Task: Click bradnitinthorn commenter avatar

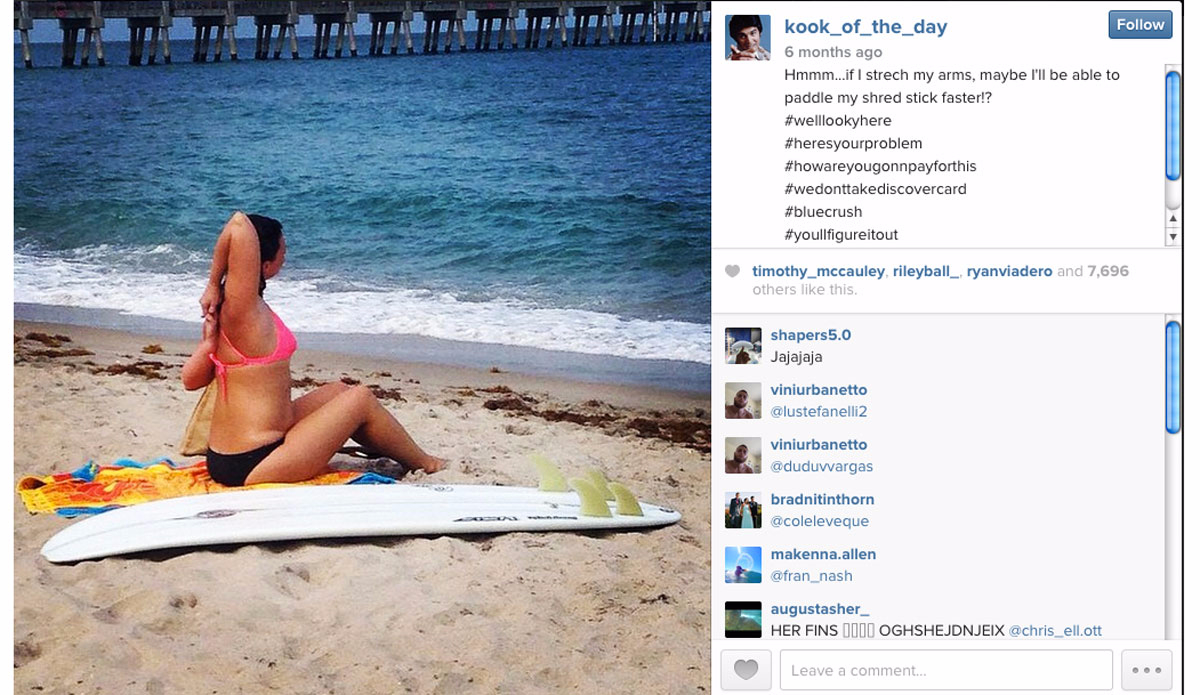Action: click(743, 510)
